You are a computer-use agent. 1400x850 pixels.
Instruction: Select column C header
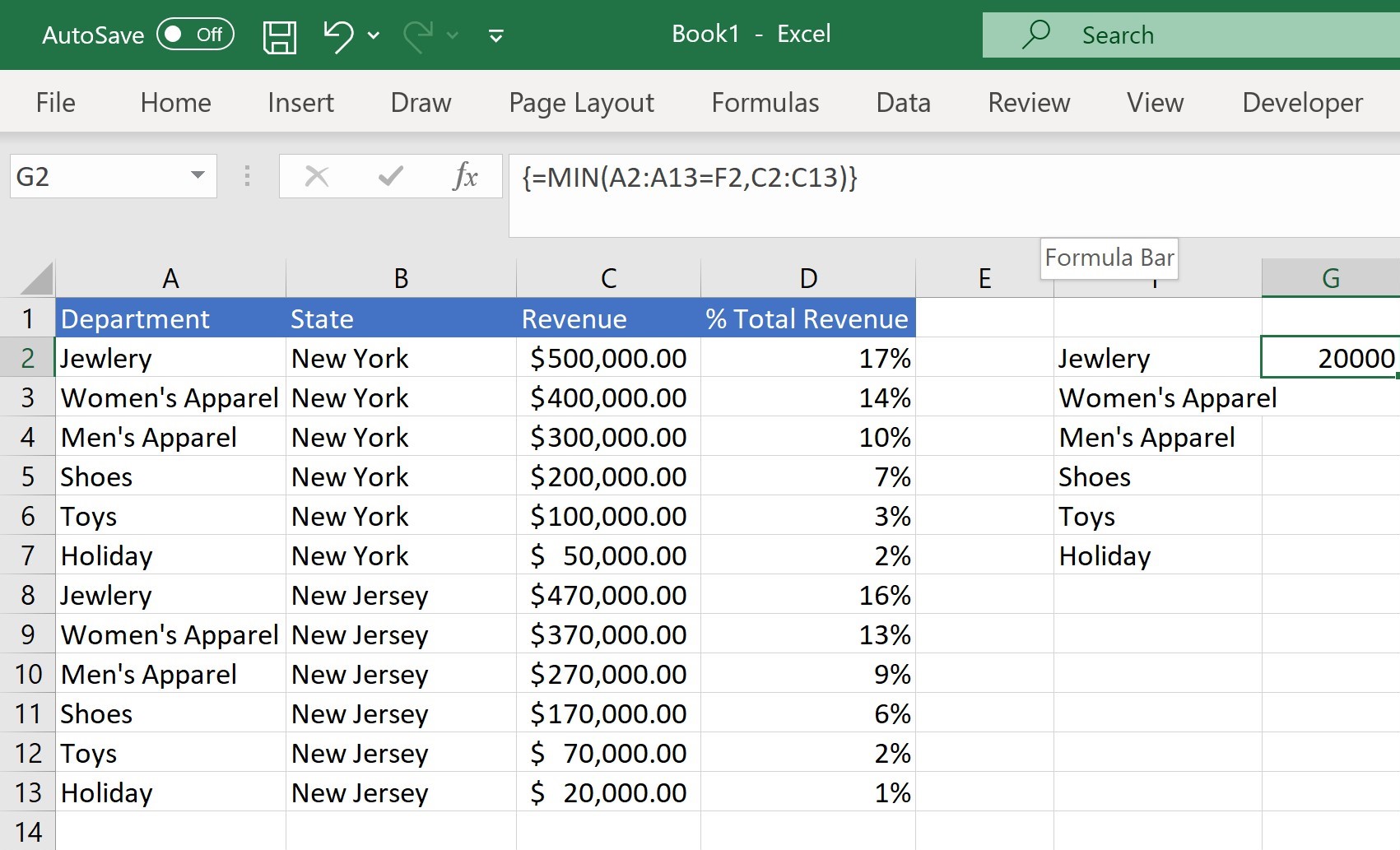(x=608, y=279)
